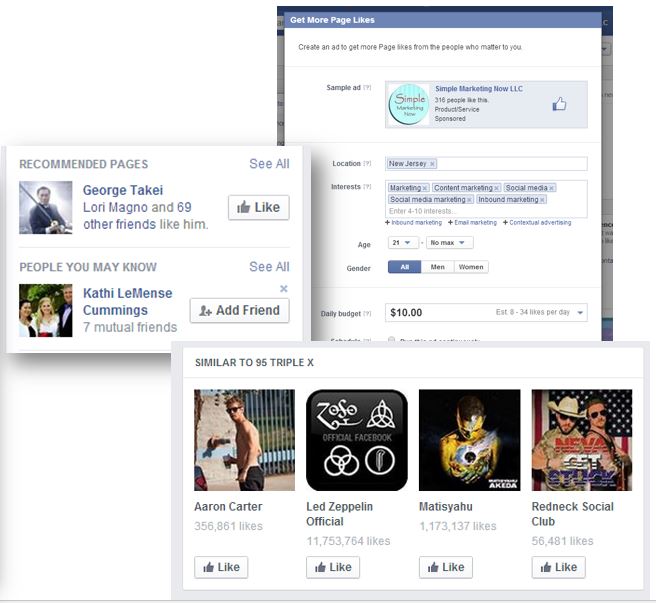This screenshot has width=656, height=603.
Task: Open the Simple Marketing Now LLC logo
Action: point(409,105)
